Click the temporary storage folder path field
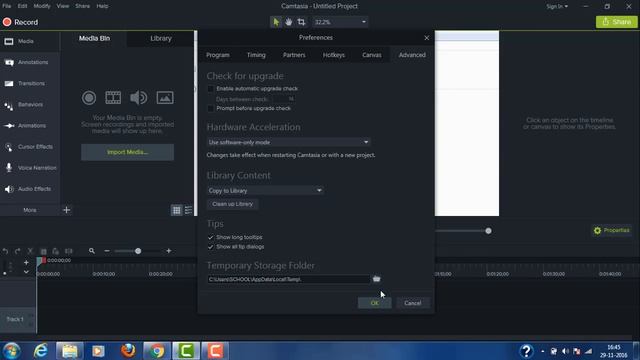Screen dimensions: 640x360 point(288,279)
